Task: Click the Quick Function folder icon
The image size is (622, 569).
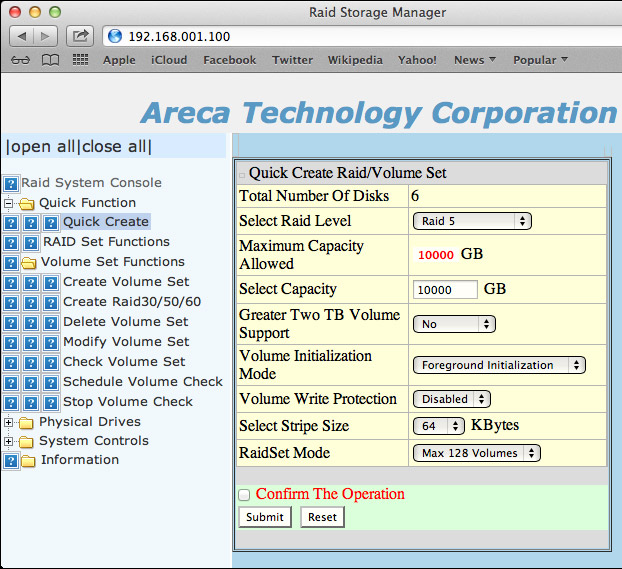Action: [x=27, y=204]
